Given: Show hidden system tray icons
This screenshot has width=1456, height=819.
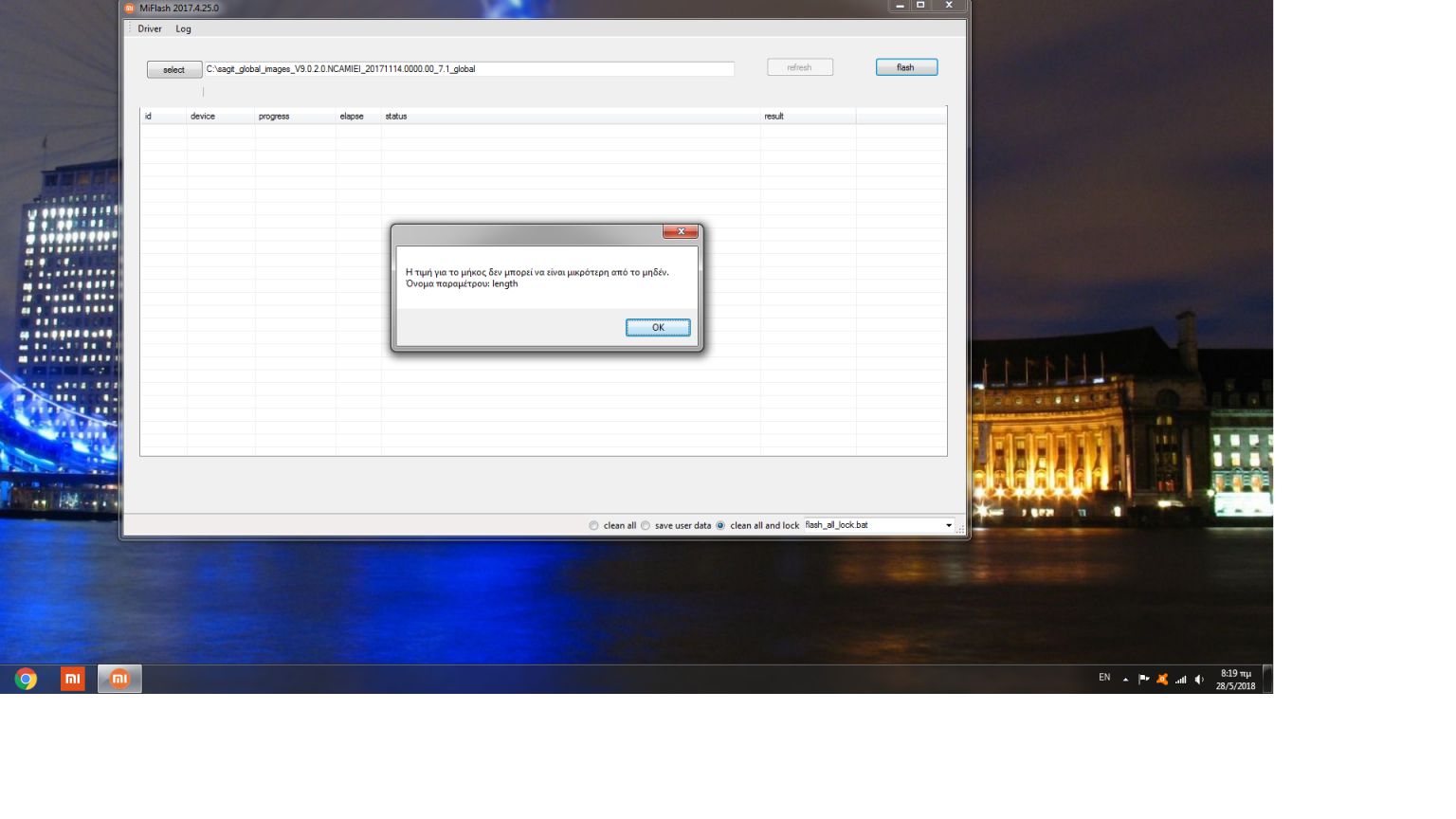Looking at the screenshot, I should 1125,680.
